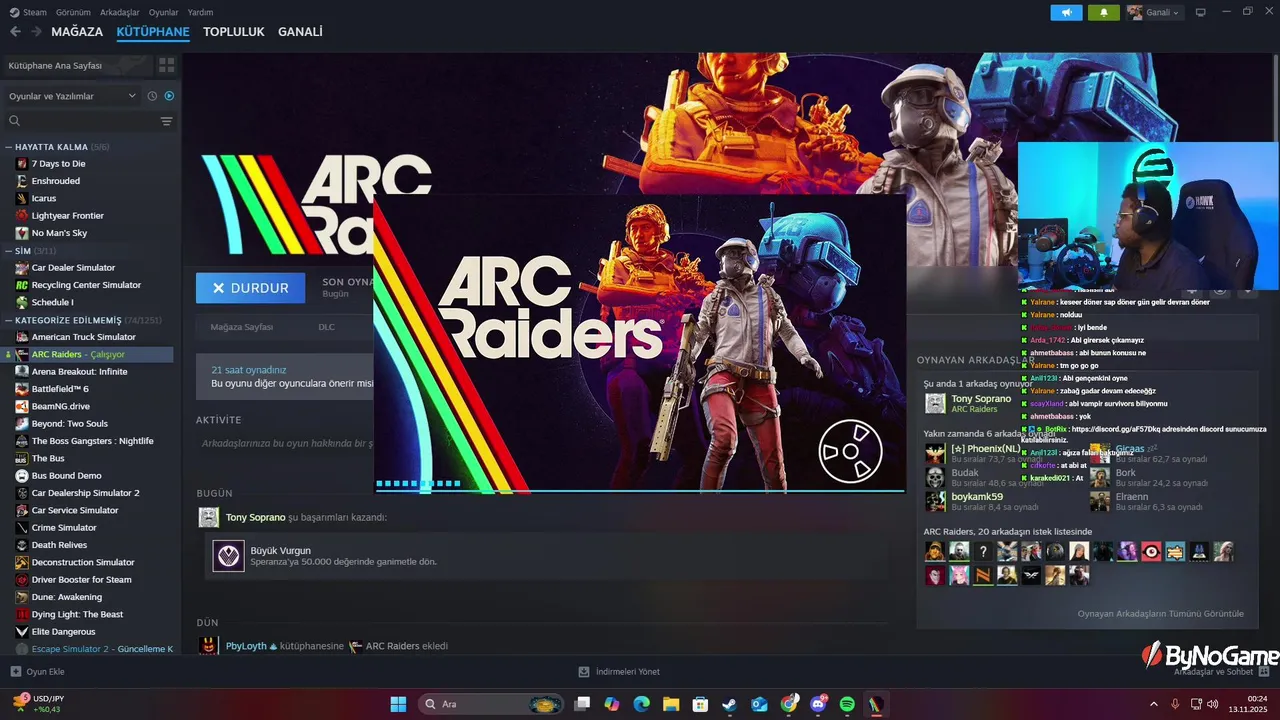The image size is (1280, 720).
Task: Open Task View on the taskbar
Action: coord(582,704)
